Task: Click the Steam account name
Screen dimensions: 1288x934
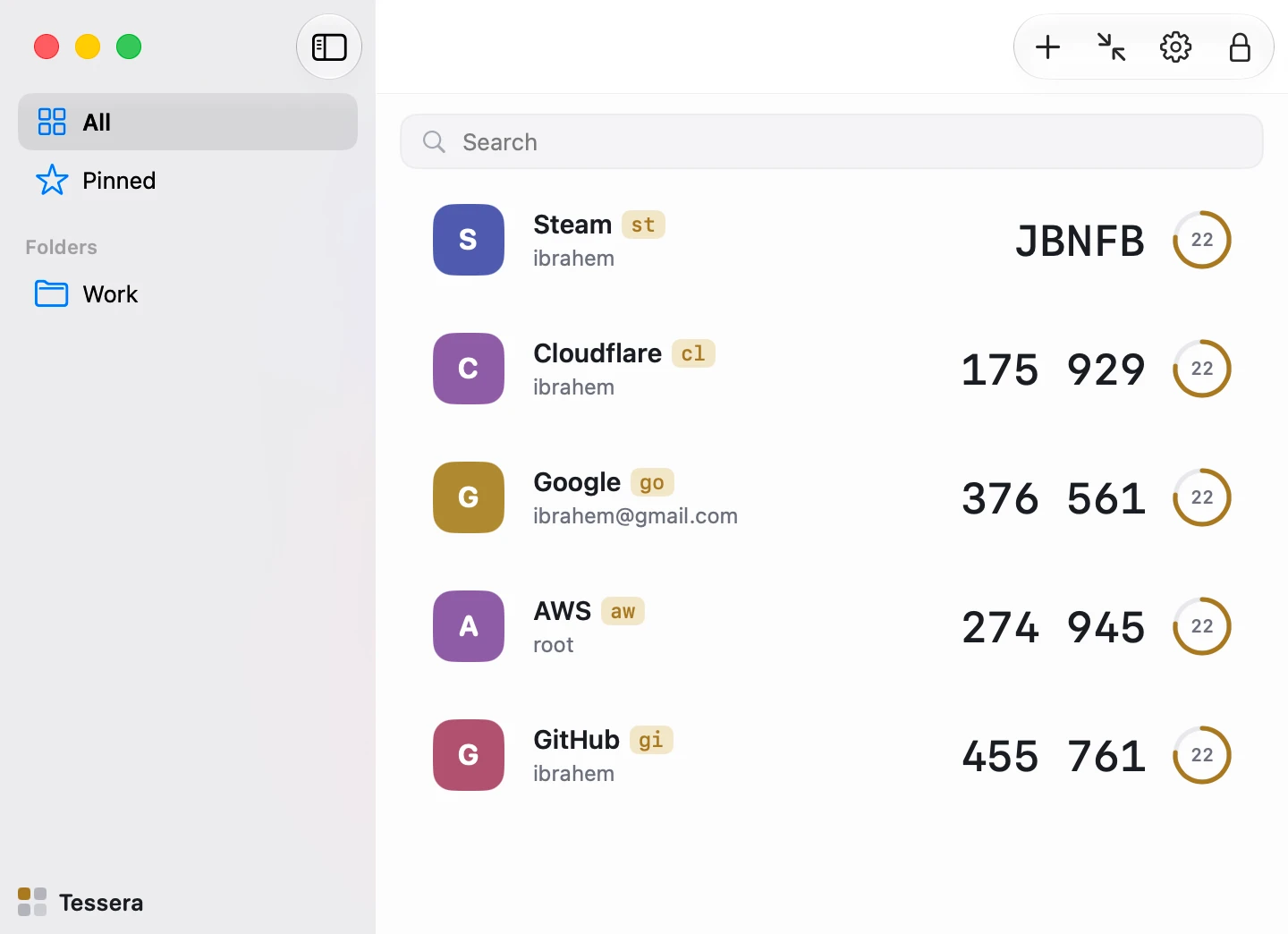Action: coord(572,225)
